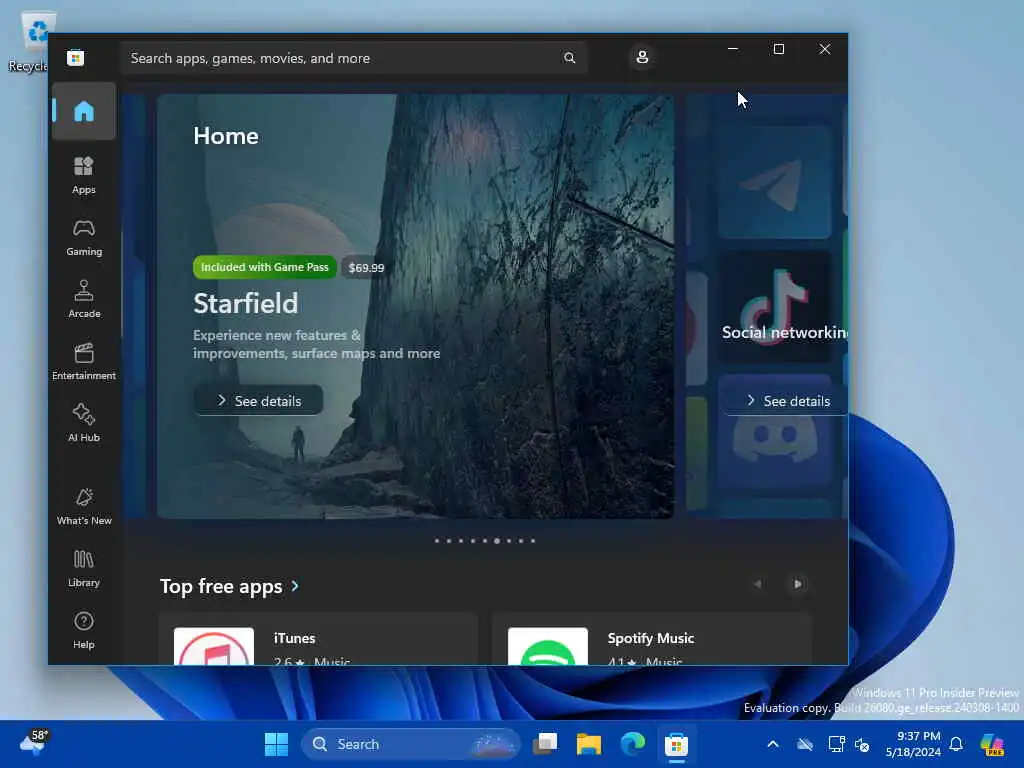This screenshot has width=1024, height=768.
Task: Click See details for Starfield
Action: (x=259, y=400)
